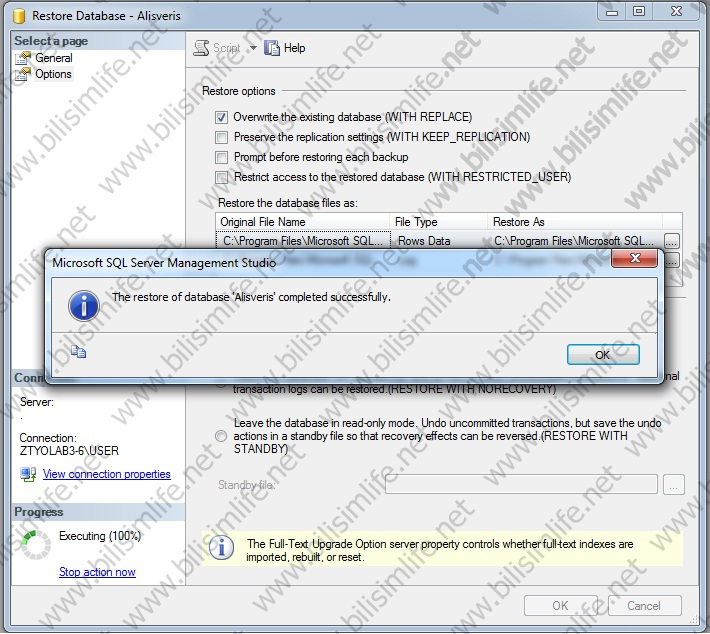Click the blue information icon in message box

click(83, 303)
